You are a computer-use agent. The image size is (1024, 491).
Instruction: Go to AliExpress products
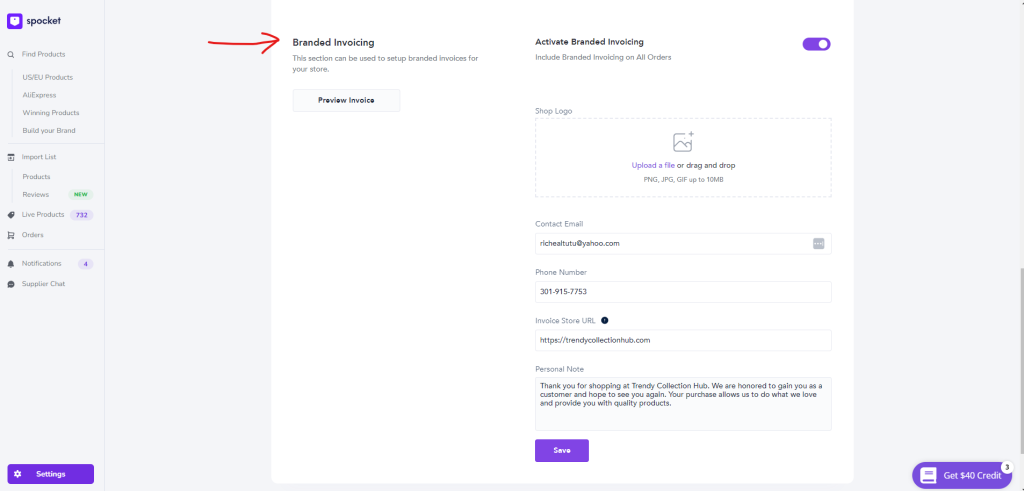coord(39,95)
